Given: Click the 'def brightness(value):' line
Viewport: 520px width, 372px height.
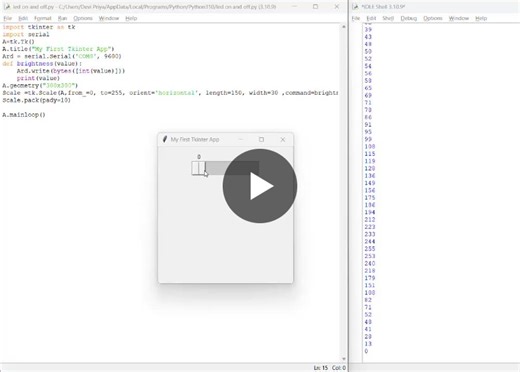Looking at the screenshot, I should (x=42, y=63).
